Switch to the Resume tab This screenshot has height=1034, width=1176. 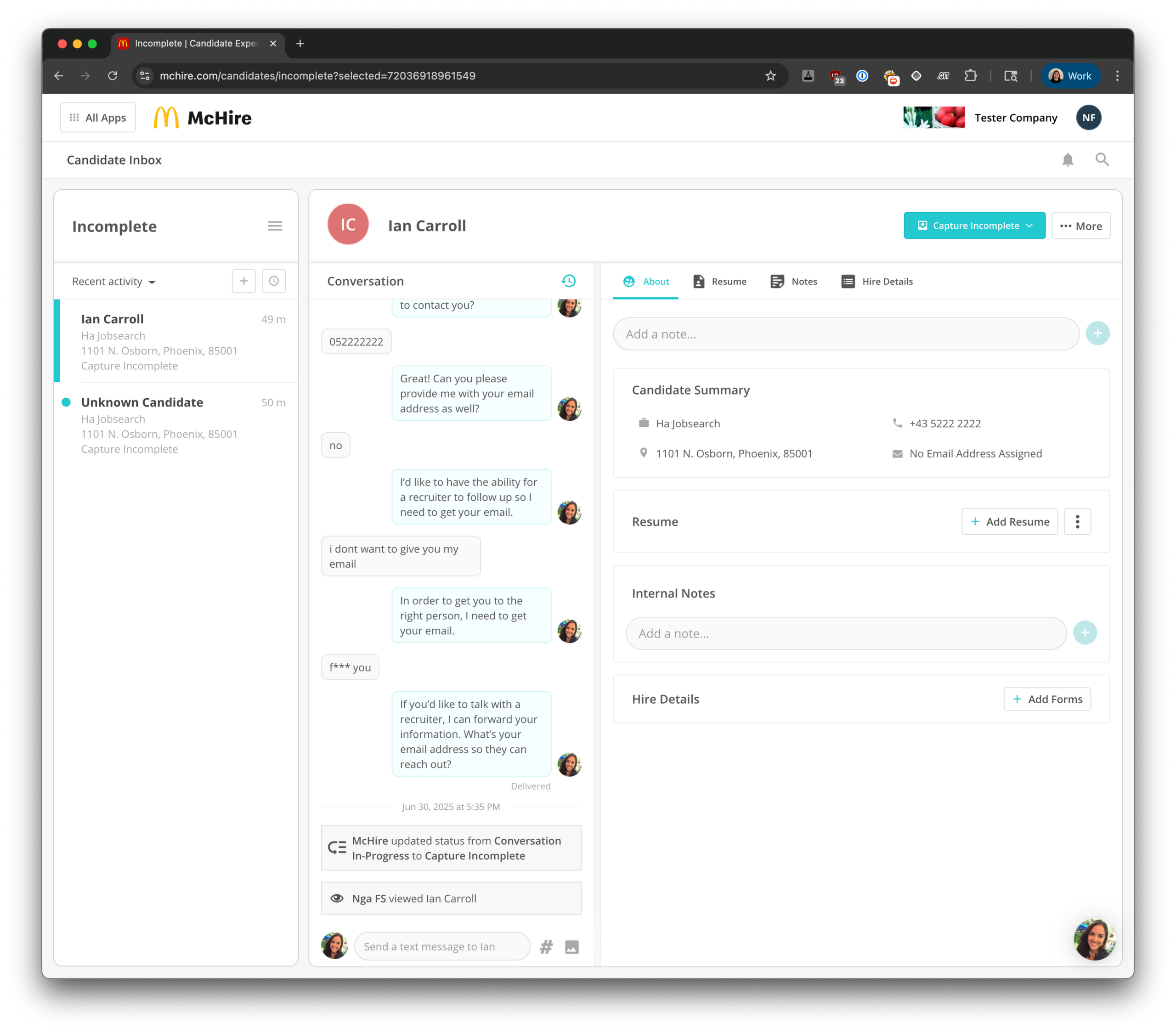pos(719,282)
